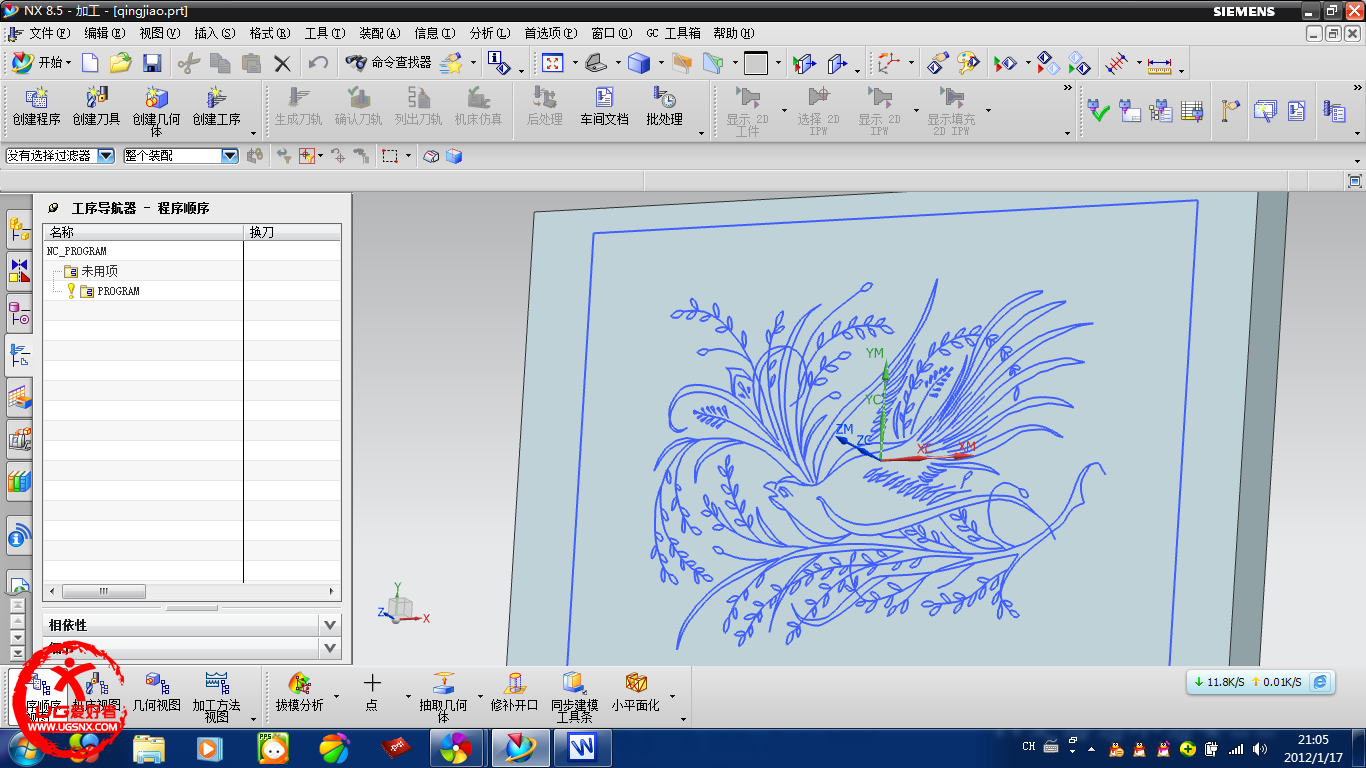Click the volume icon in the system tray
1366x768 pixels.
tap(1260, 748)
